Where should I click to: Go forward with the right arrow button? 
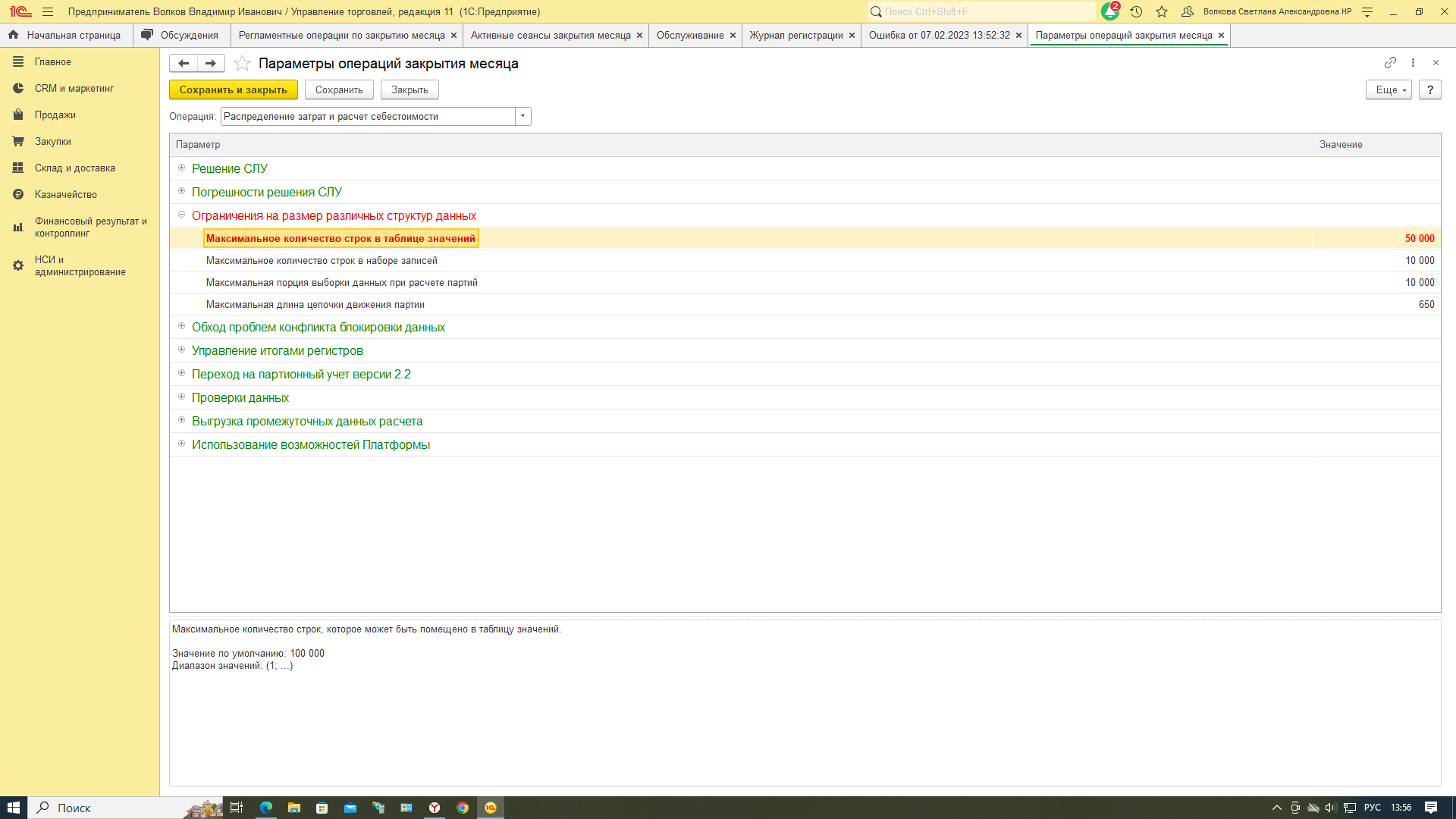(211, 63)
